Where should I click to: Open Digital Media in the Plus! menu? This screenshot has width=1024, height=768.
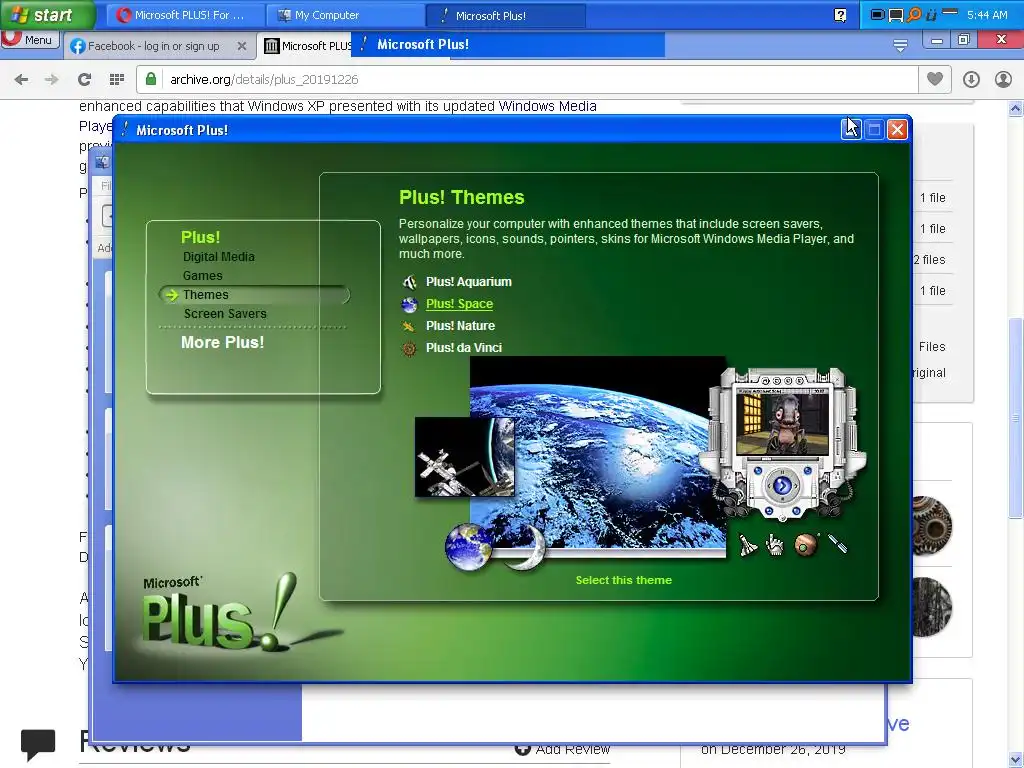pos(219,257)
